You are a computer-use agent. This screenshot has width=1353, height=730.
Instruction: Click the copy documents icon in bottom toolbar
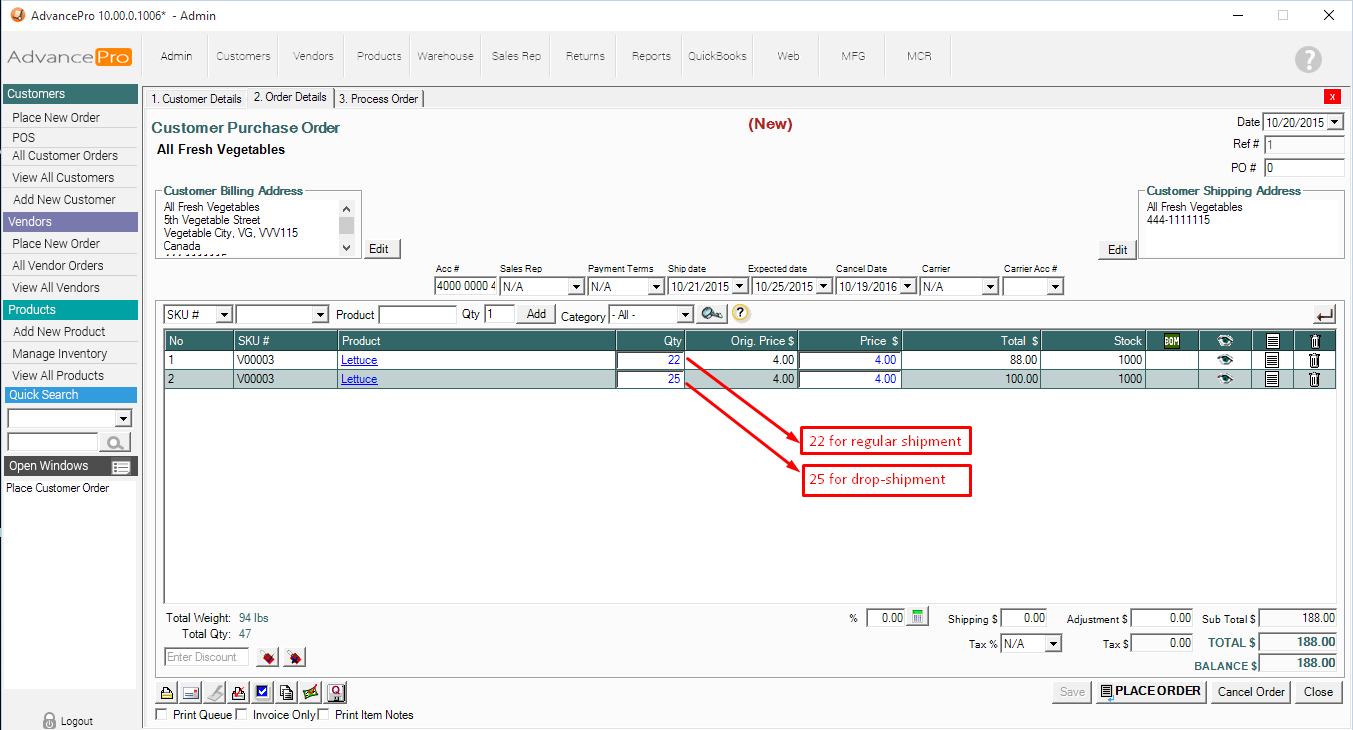(x=286, y=692)
